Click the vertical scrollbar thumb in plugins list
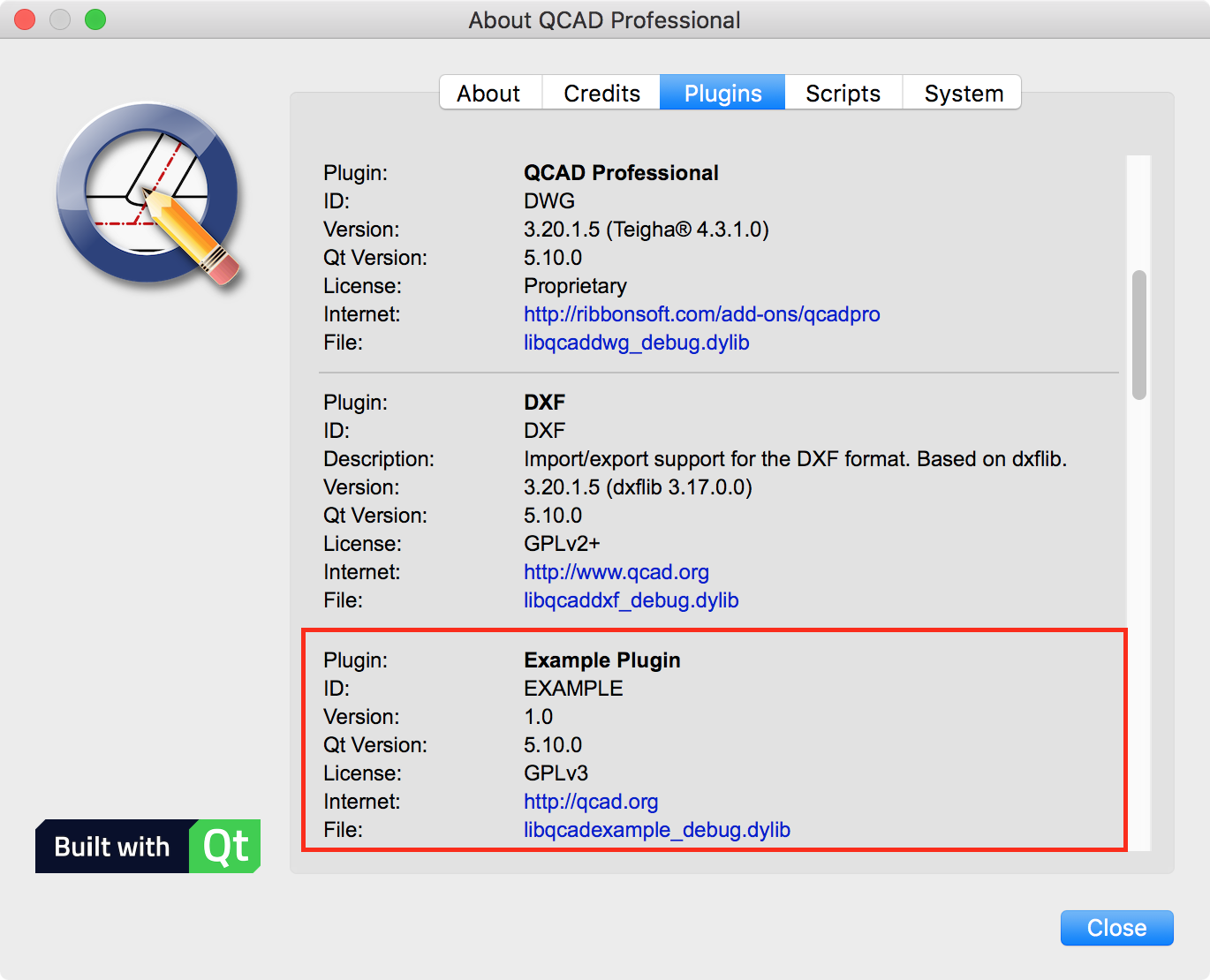The image size is (1210, 980). [x=1138, y=335]
